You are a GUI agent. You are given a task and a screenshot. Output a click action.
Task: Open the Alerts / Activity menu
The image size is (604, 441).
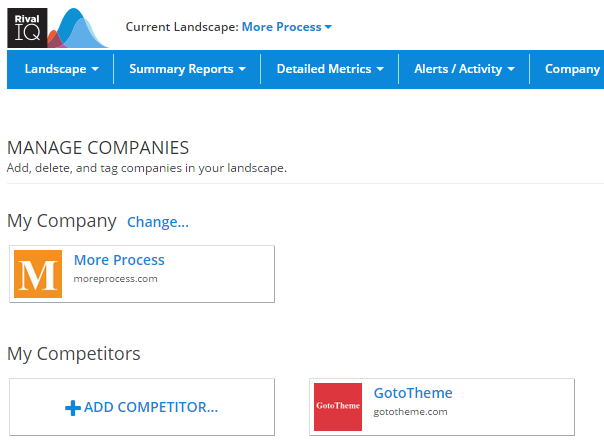pyautogui.click(x=464, y=69)
